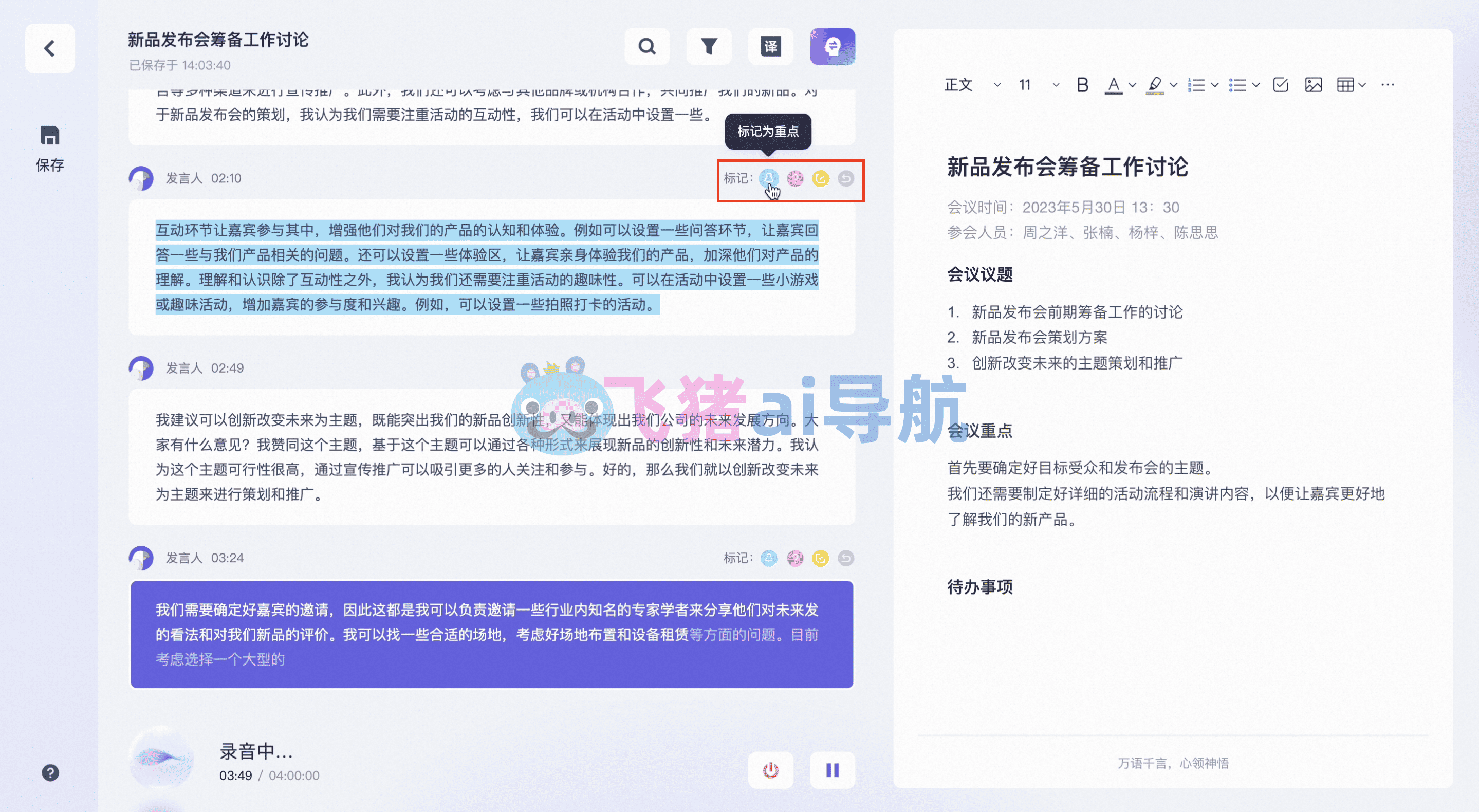This screenshot has width=1479, height=812.
Task: Mark the 03:24 segment as a question
Action: point(795,558)
